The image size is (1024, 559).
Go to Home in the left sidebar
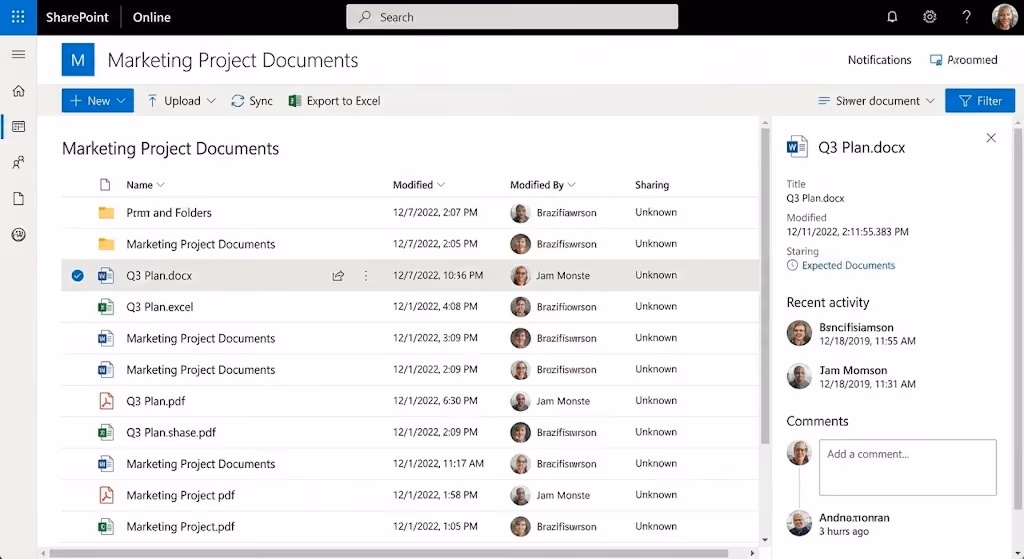(18, 91)
